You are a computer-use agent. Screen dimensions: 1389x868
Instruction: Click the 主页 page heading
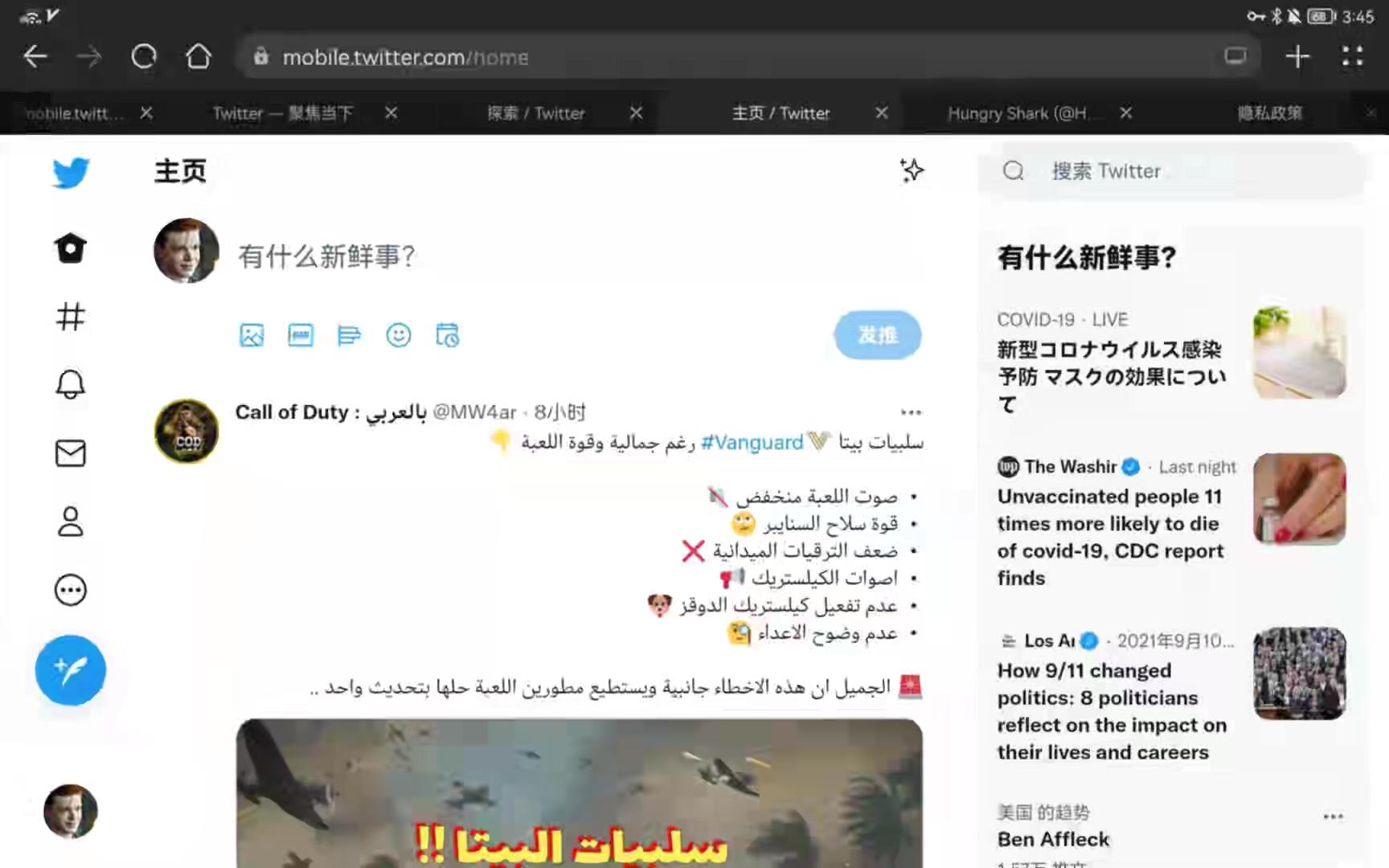180,170
